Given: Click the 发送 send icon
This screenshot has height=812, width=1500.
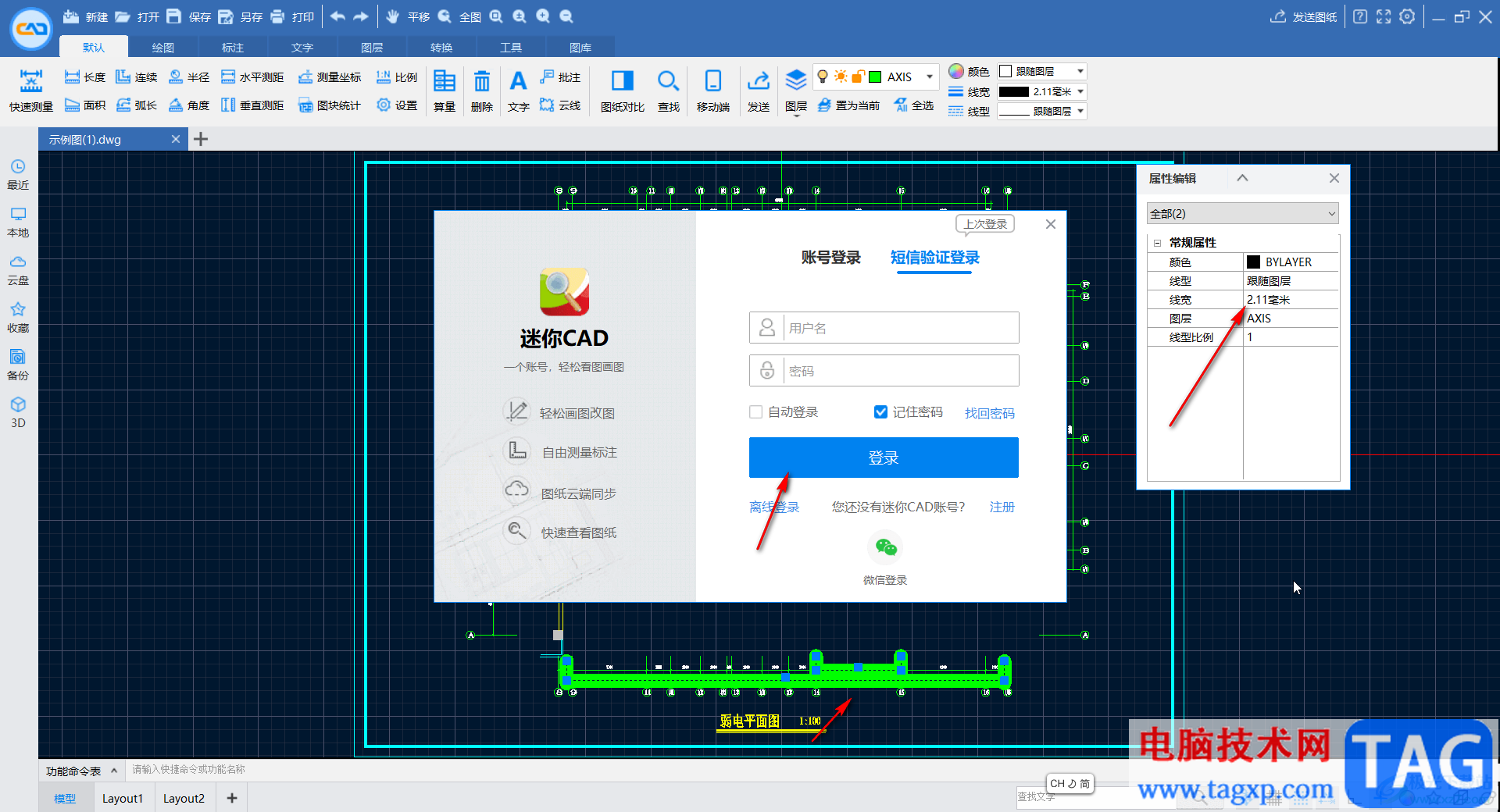Looking at the screenshot, I should [759, 91].
